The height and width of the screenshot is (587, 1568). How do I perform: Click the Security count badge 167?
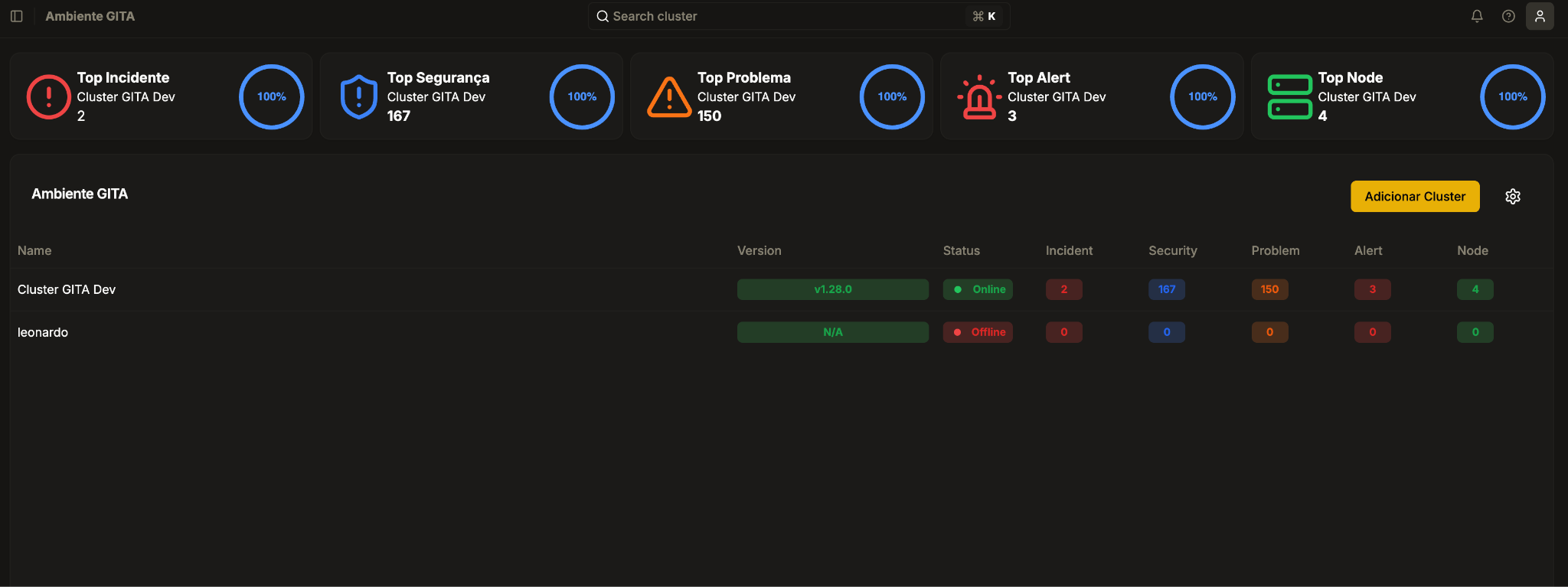1167,289
